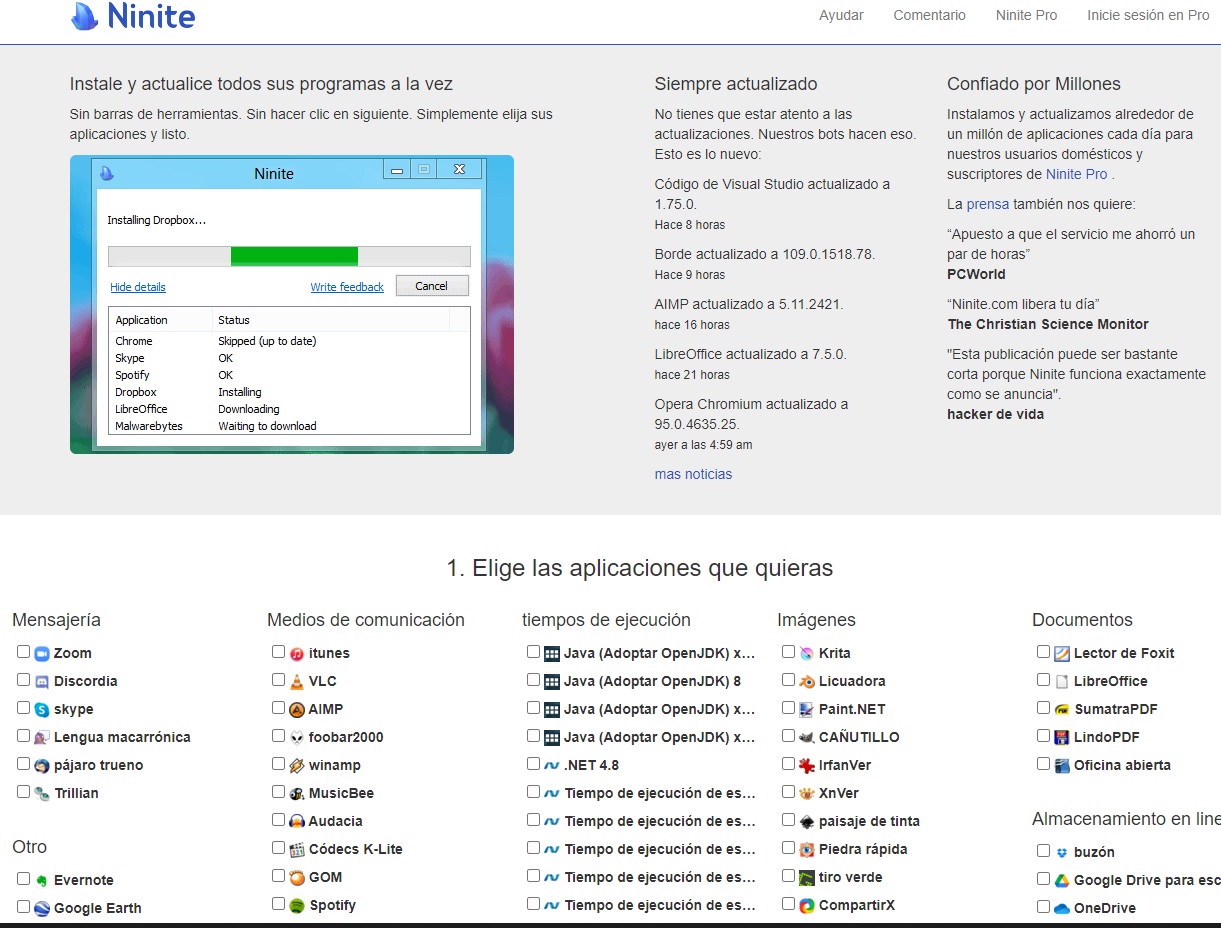
Task: Click the pájaro trueno app icon
Action: tap(42, 765)
